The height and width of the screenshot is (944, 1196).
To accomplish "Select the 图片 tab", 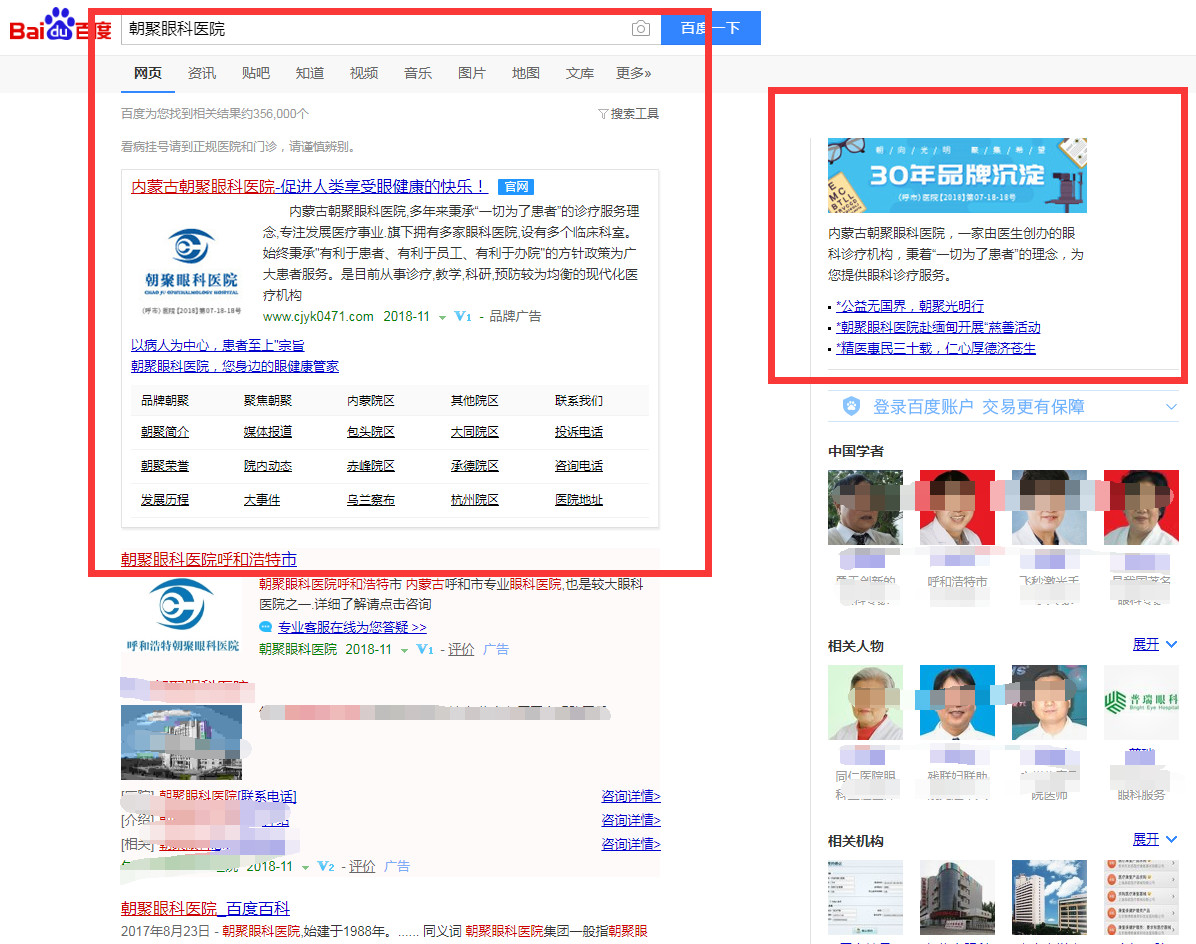I will coord(471,73).
